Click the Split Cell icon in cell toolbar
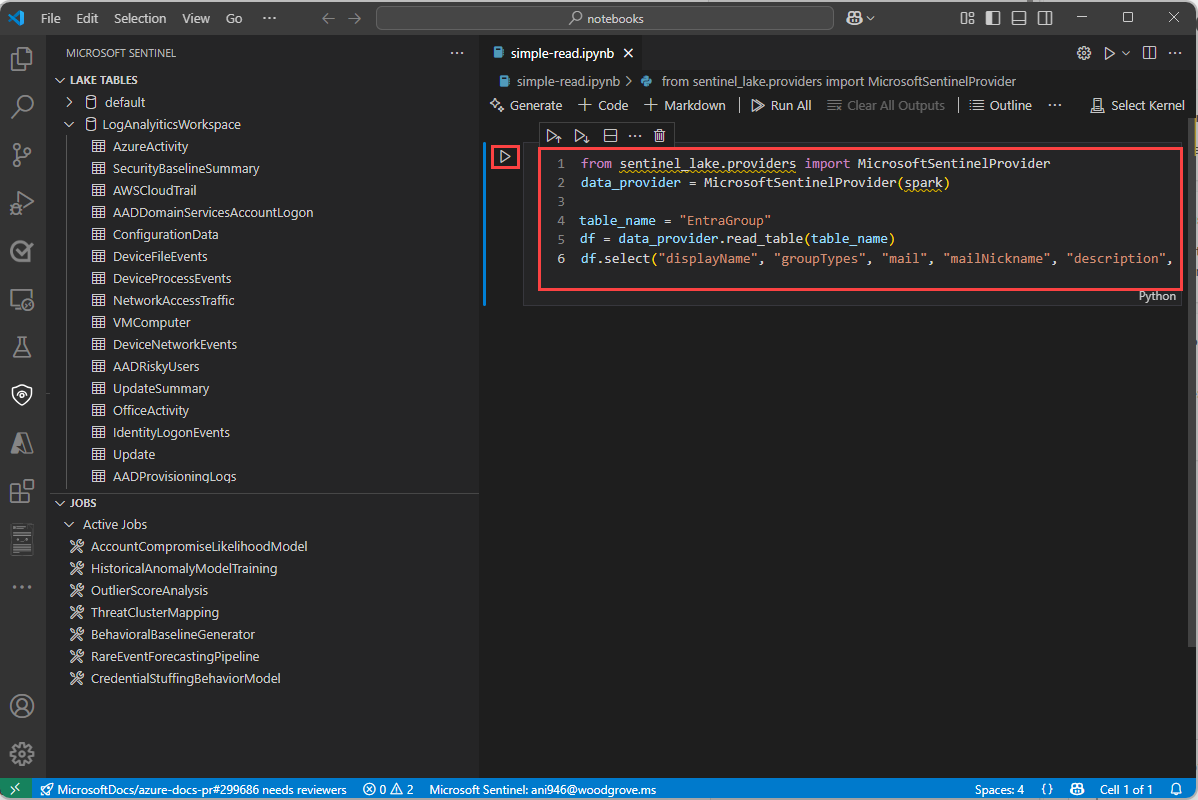The height and width of the screenshot is (800, 1198). [609, 136]
